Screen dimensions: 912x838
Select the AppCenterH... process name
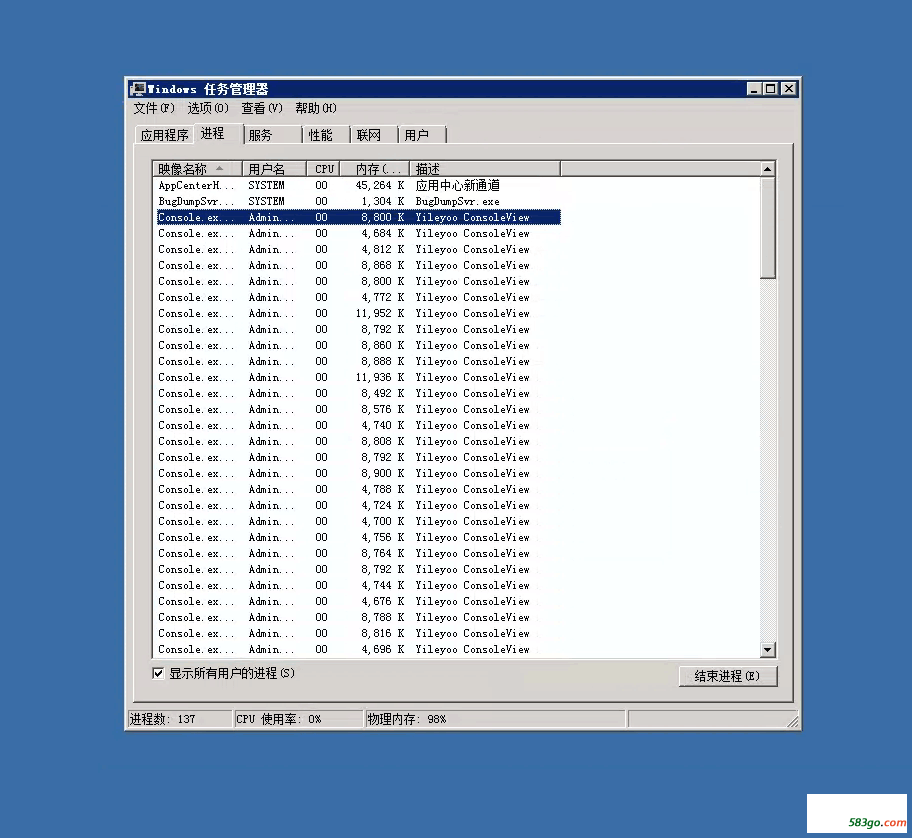point(197,186)
